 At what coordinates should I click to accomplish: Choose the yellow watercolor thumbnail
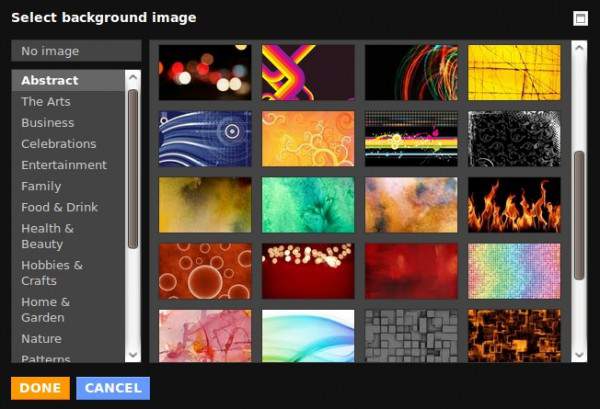205,205
